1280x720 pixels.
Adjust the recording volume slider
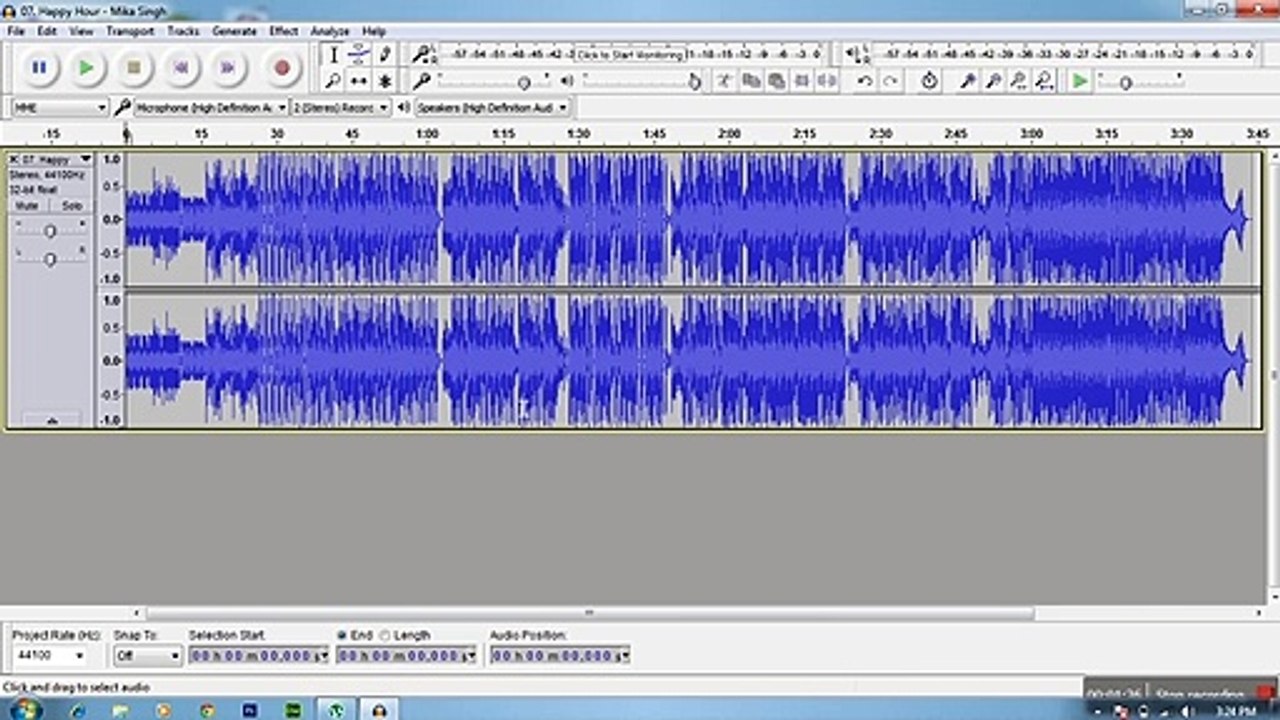523,82
